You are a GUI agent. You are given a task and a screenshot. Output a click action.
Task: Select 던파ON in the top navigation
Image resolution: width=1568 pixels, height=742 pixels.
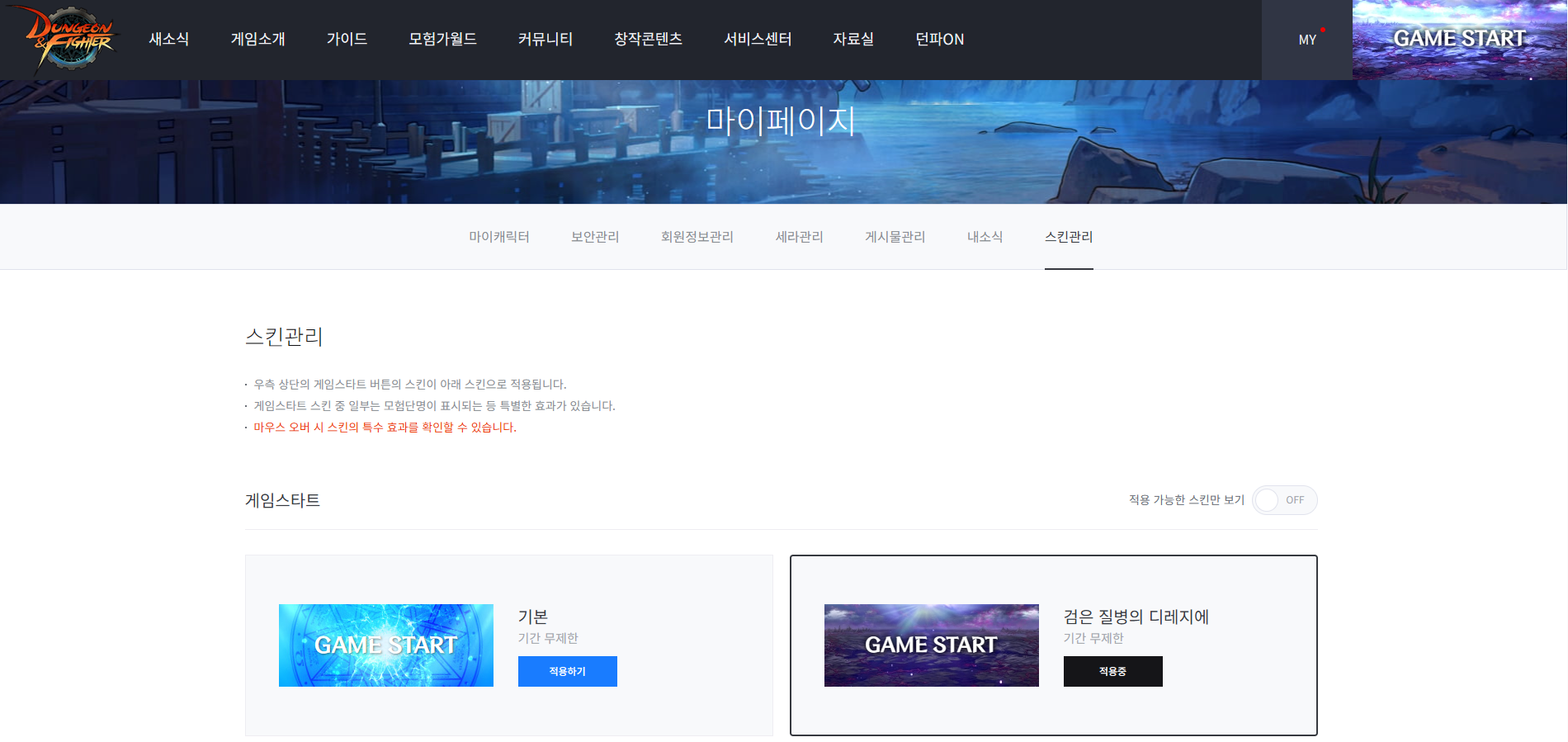pyautogui.click(x=939, y=39)
